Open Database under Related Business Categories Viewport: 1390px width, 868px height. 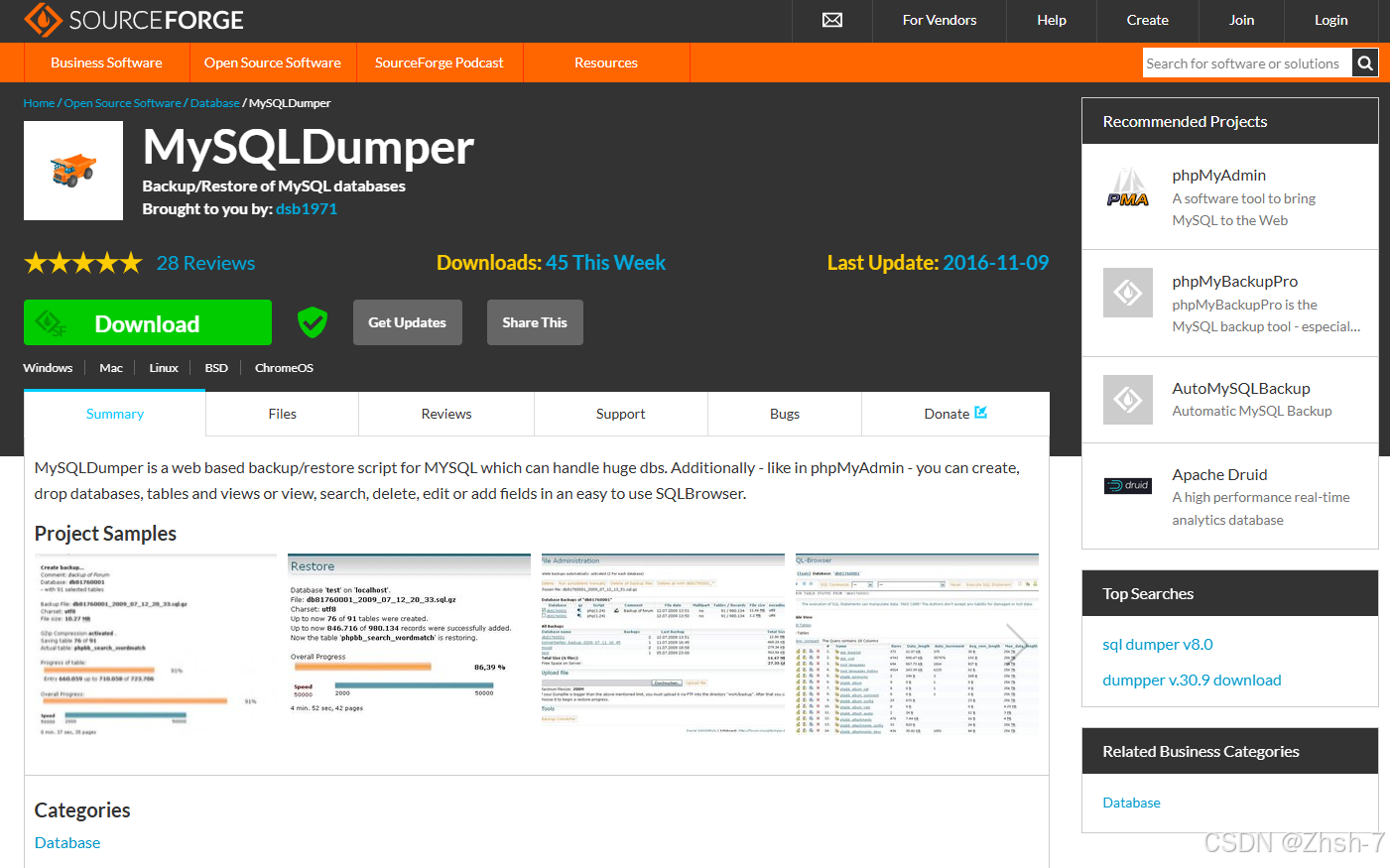click(x=1131, y=803)
